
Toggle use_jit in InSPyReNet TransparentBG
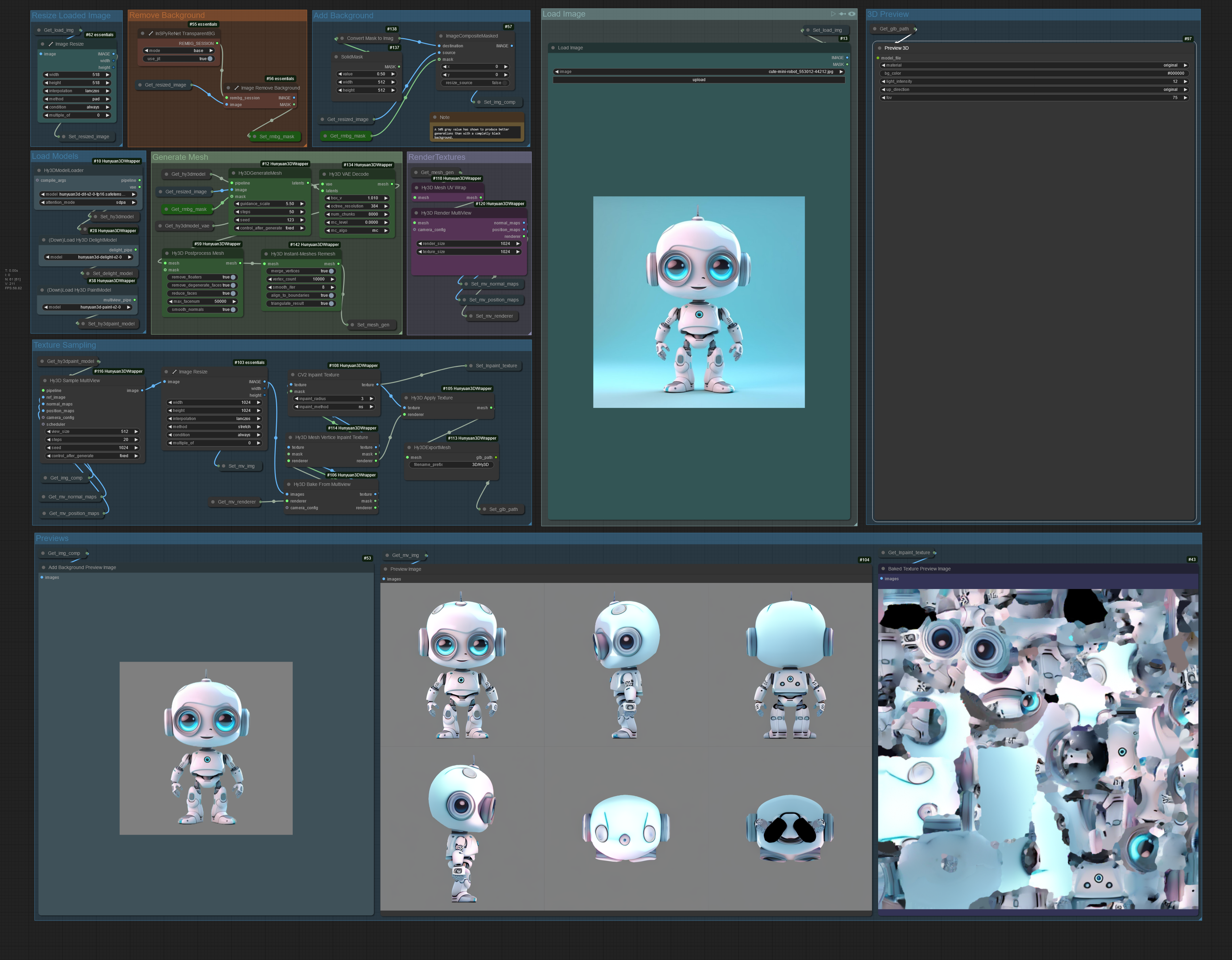[210, 59]
